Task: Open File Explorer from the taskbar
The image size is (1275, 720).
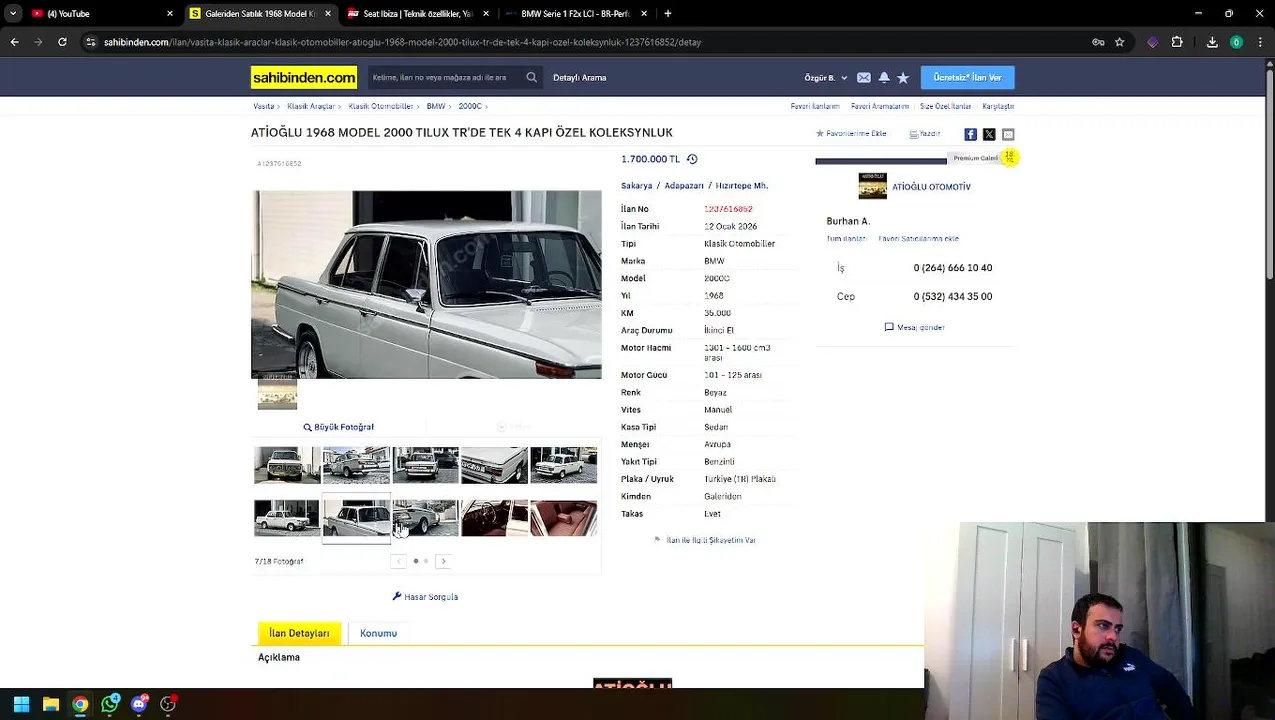Action: (x=51, y=704)
